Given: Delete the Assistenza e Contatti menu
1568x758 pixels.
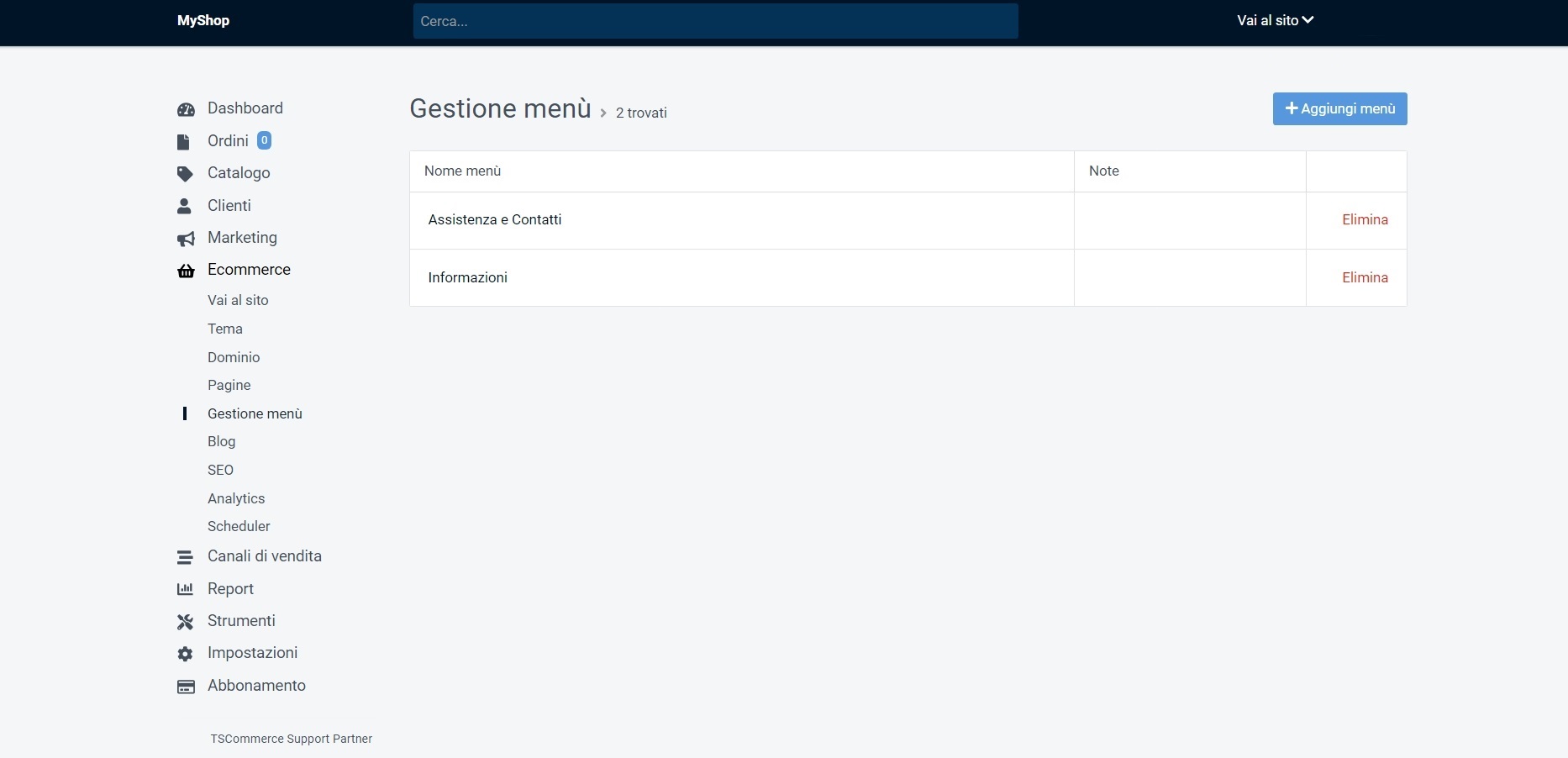Looking at the screenshot, I should pos(1364,220).
